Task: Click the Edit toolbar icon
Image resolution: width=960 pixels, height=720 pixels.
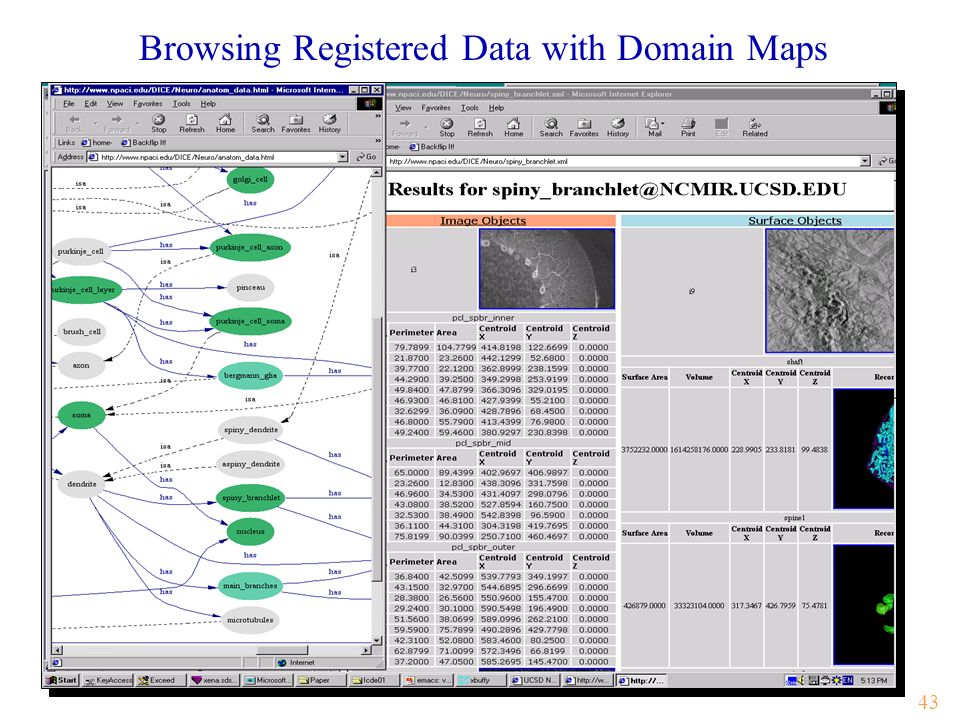Action: coord(722,127)
